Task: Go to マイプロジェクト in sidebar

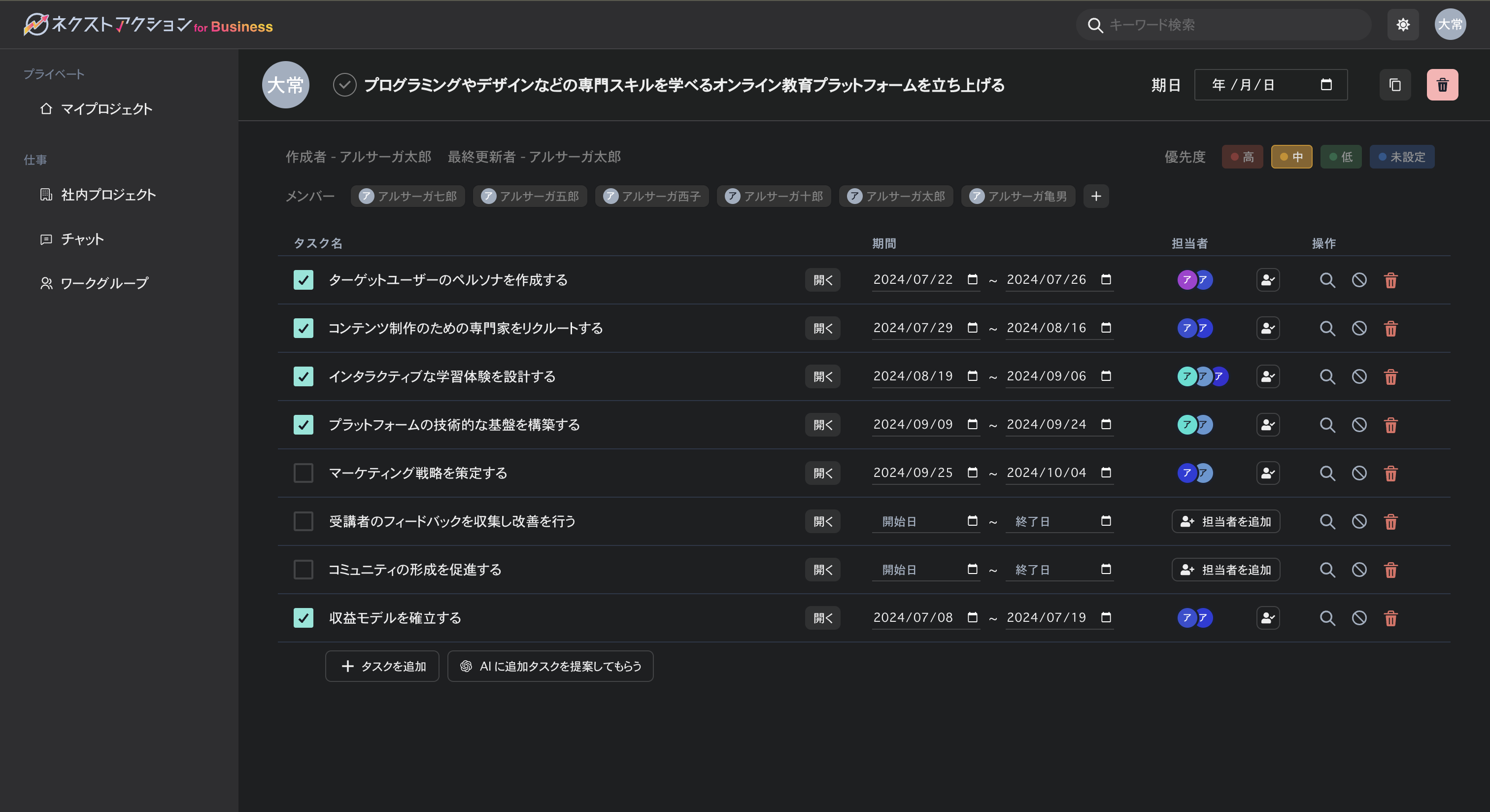Action: coord(96,109)
